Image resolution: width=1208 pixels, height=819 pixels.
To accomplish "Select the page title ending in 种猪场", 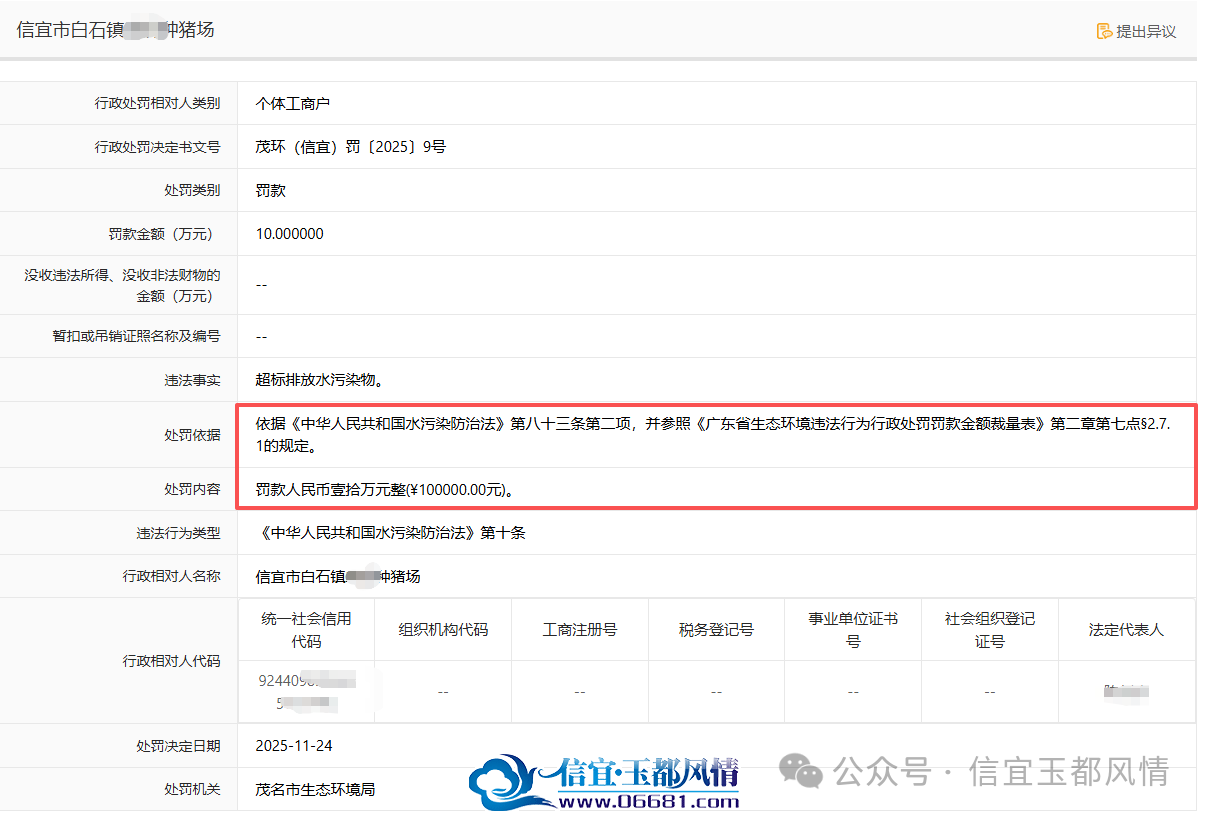I will click(115, 30).
